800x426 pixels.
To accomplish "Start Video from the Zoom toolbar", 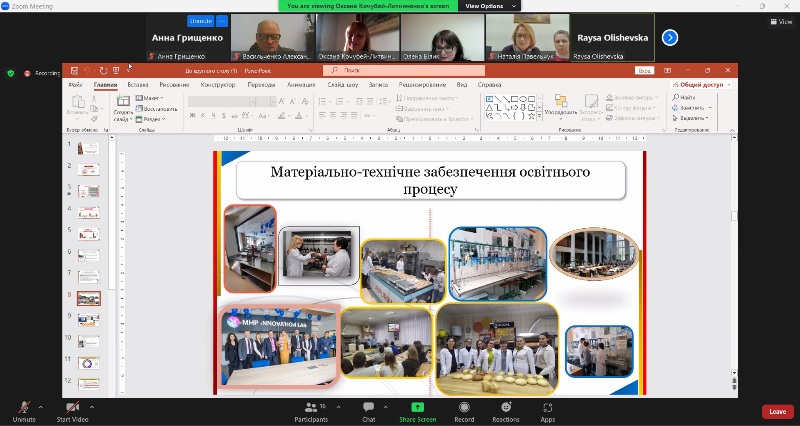I will point(72,409).
